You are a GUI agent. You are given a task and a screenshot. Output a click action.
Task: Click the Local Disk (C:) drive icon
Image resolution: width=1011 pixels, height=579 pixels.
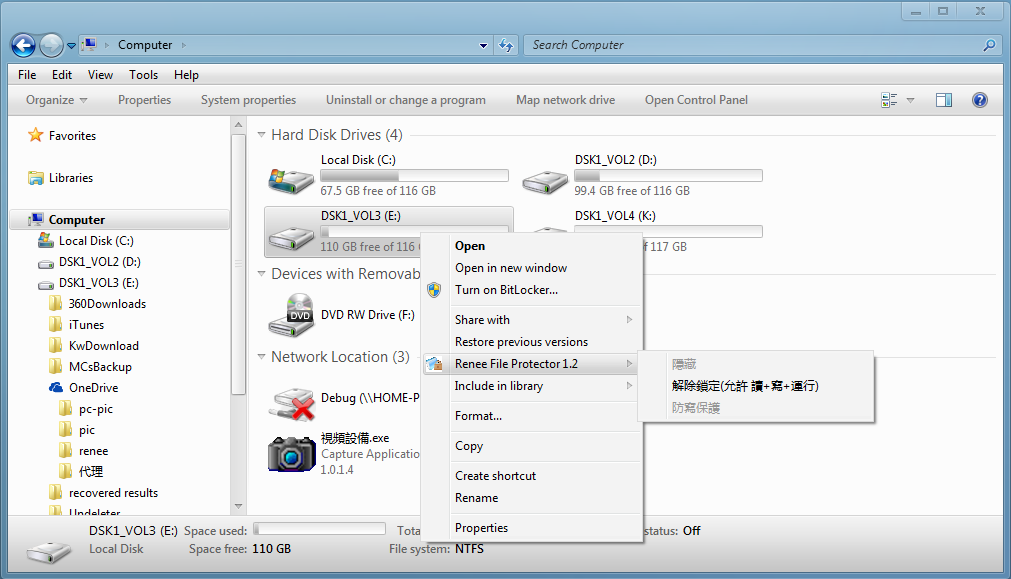tap(291, 180)
